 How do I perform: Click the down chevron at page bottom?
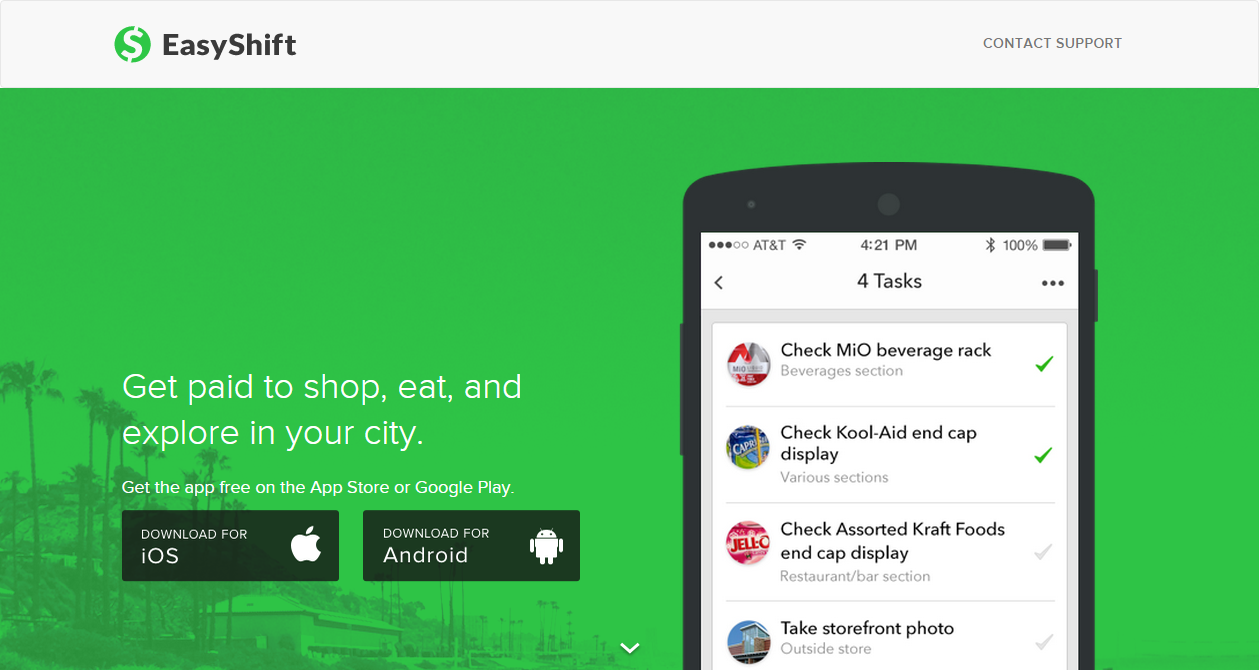630,648
